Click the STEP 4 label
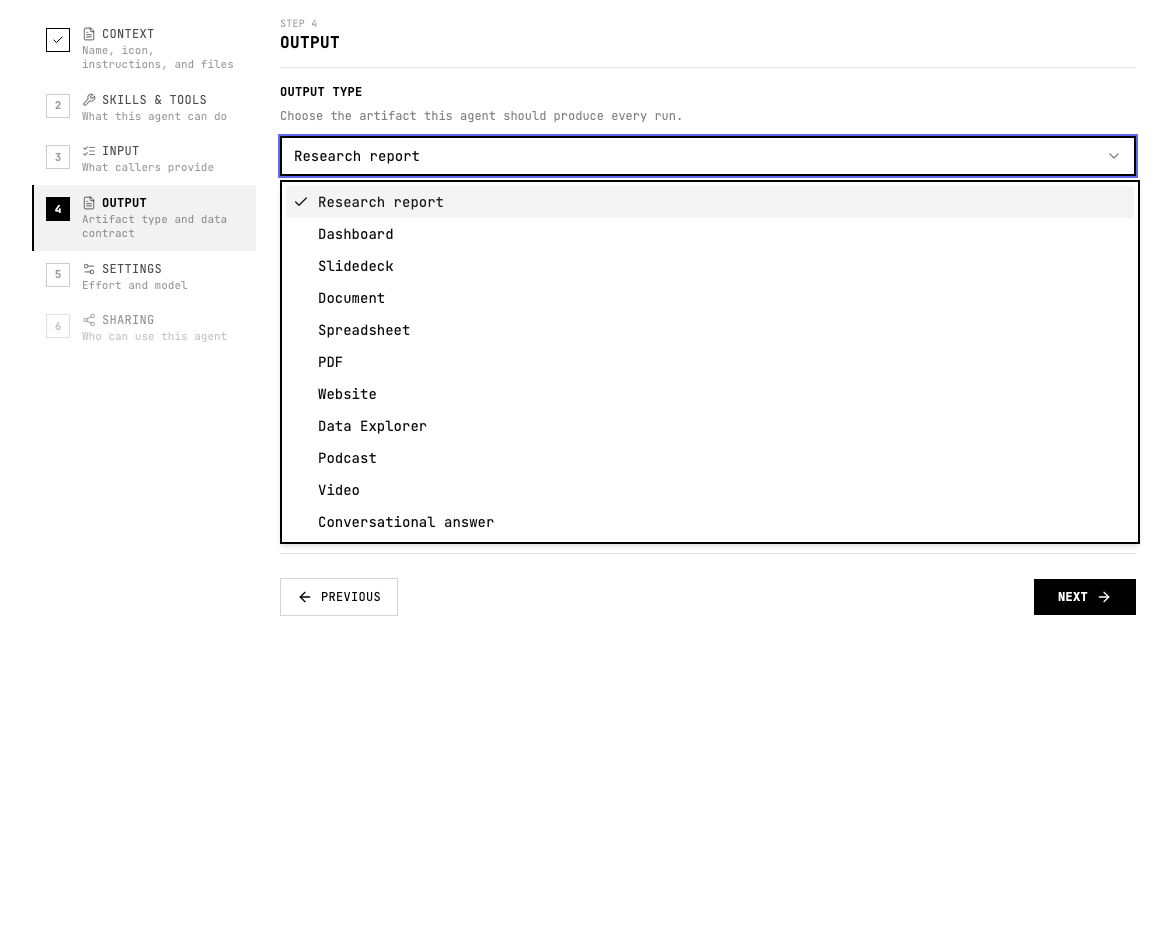Screen dimensions: 1160x950 299,24
